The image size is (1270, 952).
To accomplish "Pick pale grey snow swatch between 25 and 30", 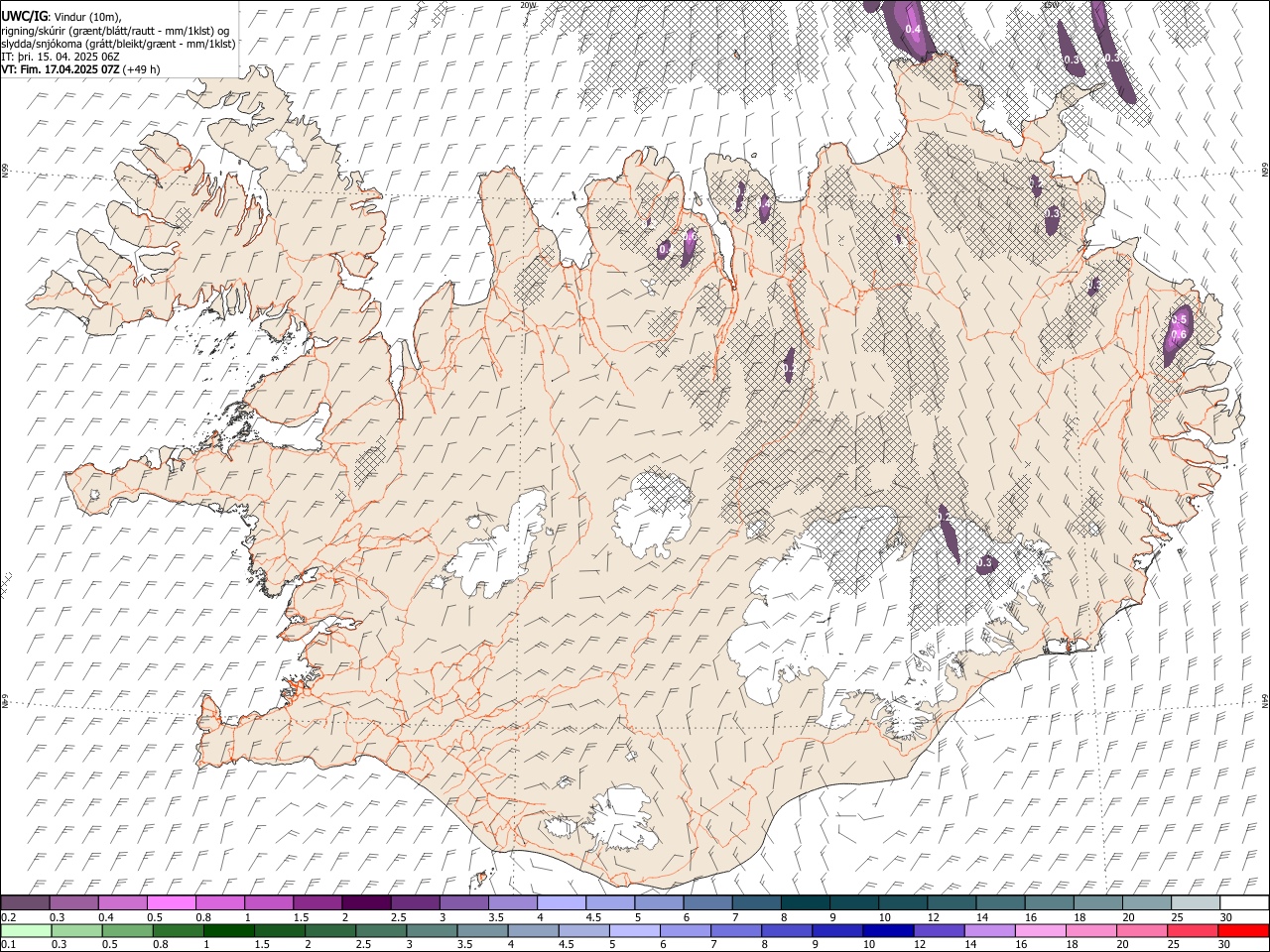I will pyautogui.click(x=1195, y=902).
